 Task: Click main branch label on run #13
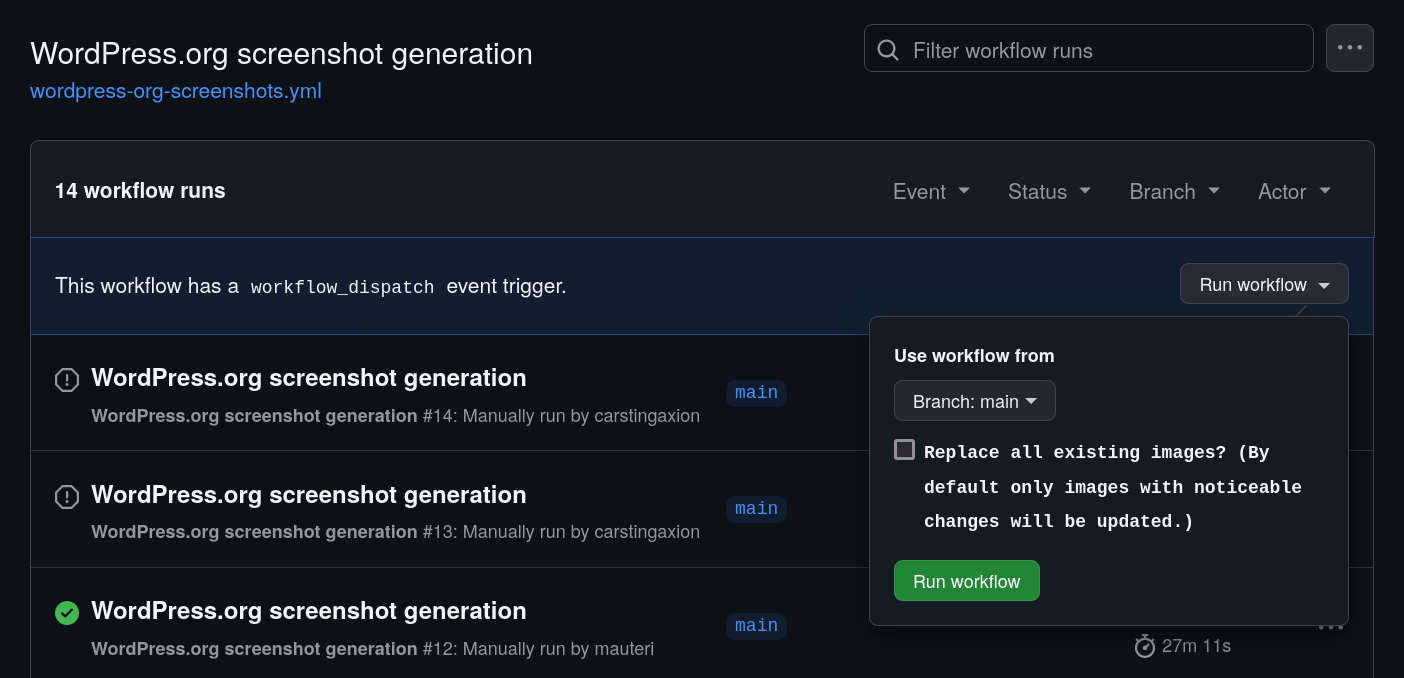pyautogui.click(x=756, y=509)
